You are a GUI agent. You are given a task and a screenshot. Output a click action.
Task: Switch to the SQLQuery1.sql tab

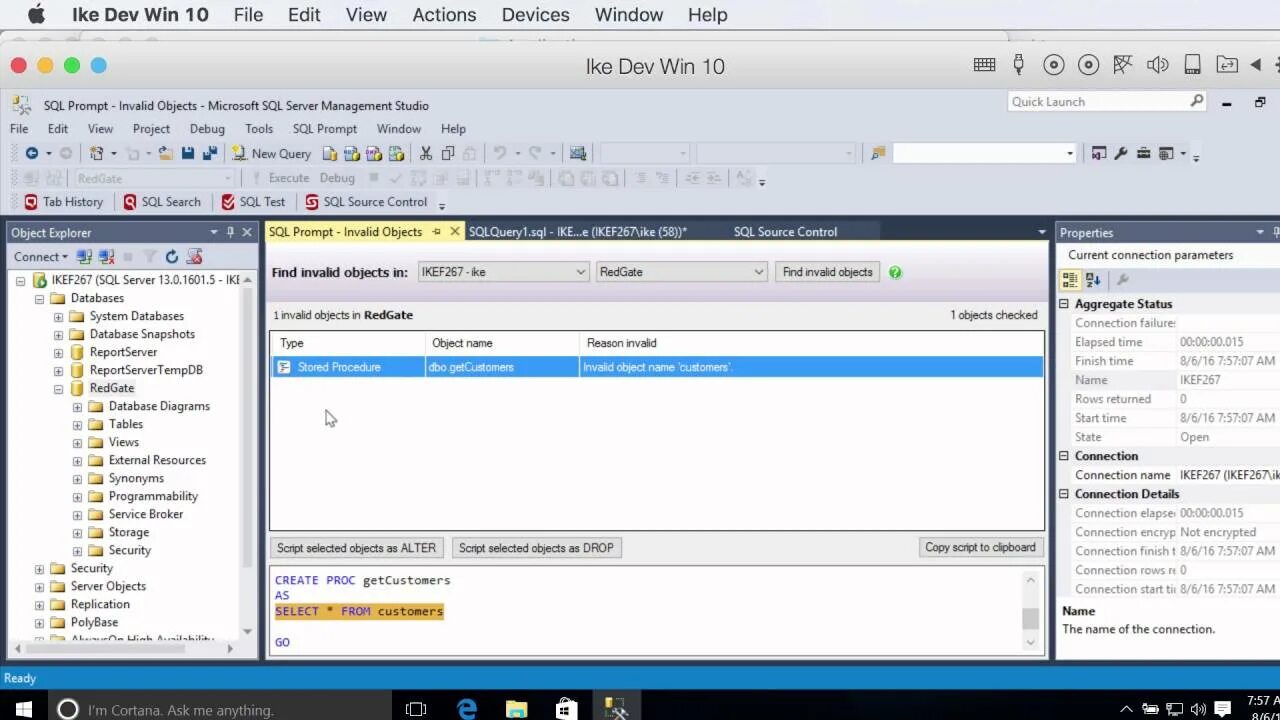pyautogui.click(x=577, y=232)
